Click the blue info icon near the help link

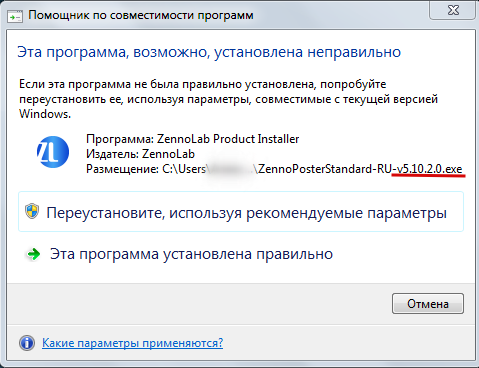27,343
